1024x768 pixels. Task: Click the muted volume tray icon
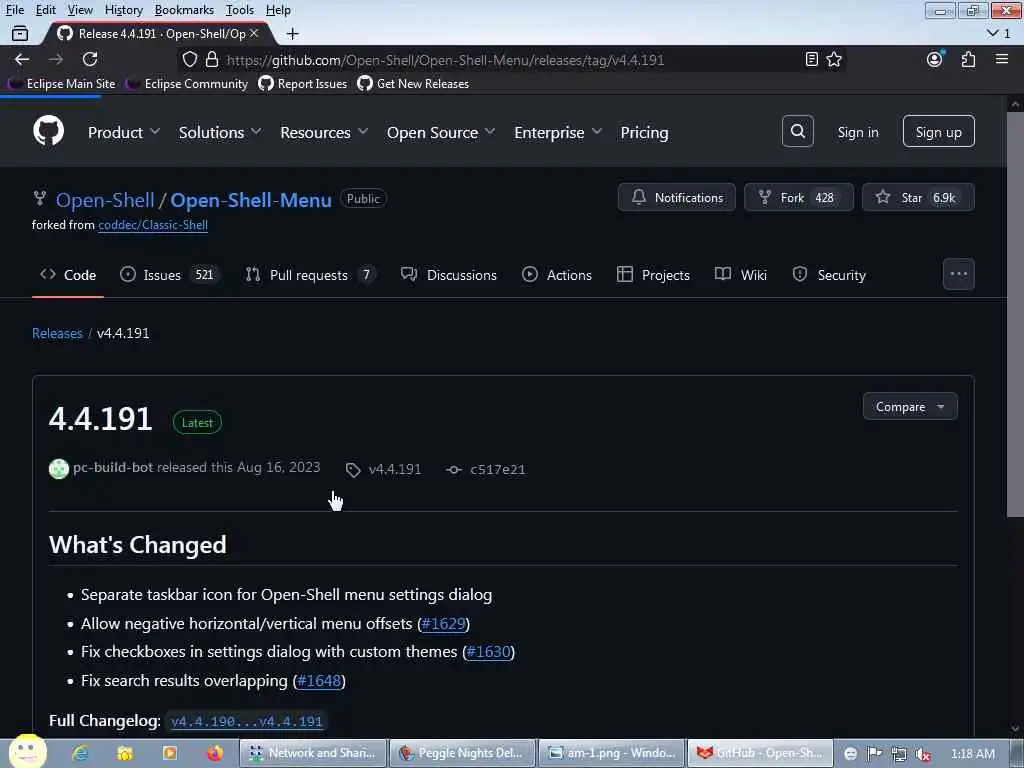point(923,754)
